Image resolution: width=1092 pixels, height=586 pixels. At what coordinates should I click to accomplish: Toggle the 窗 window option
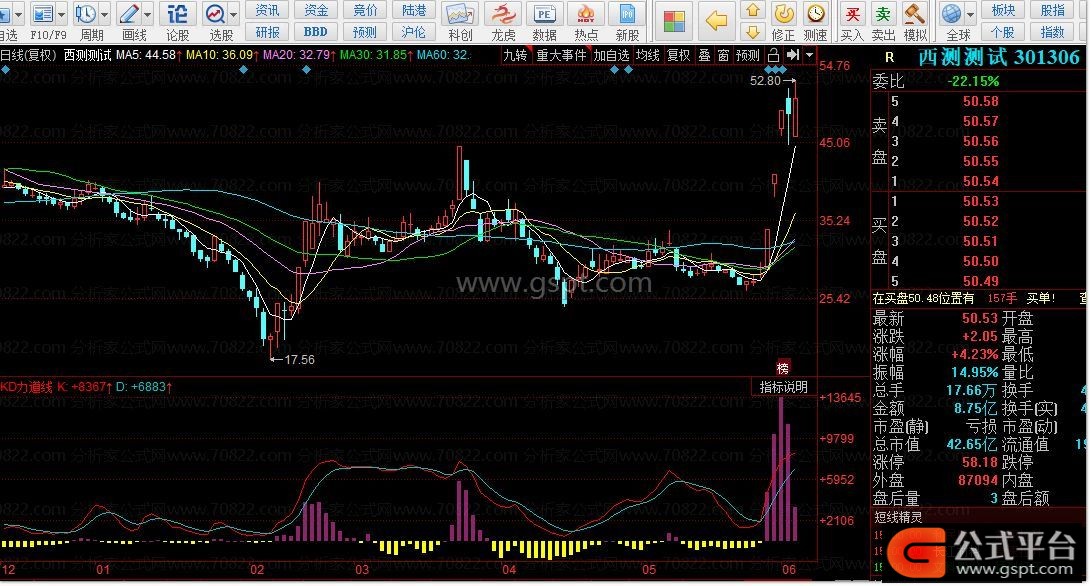pyautogui.click(x=724, y=55)
